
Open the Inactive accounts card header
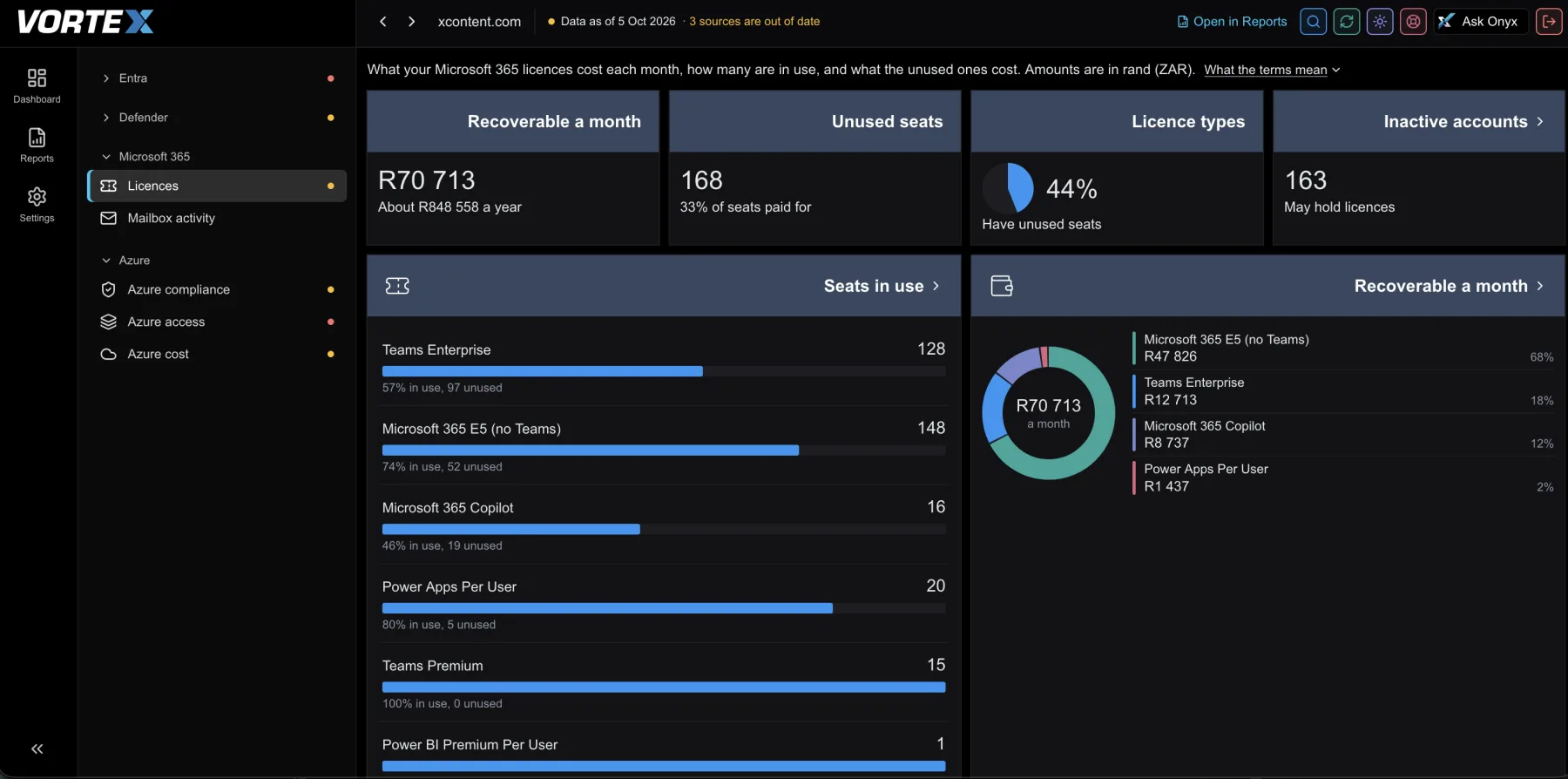(x=1418, y=122)
